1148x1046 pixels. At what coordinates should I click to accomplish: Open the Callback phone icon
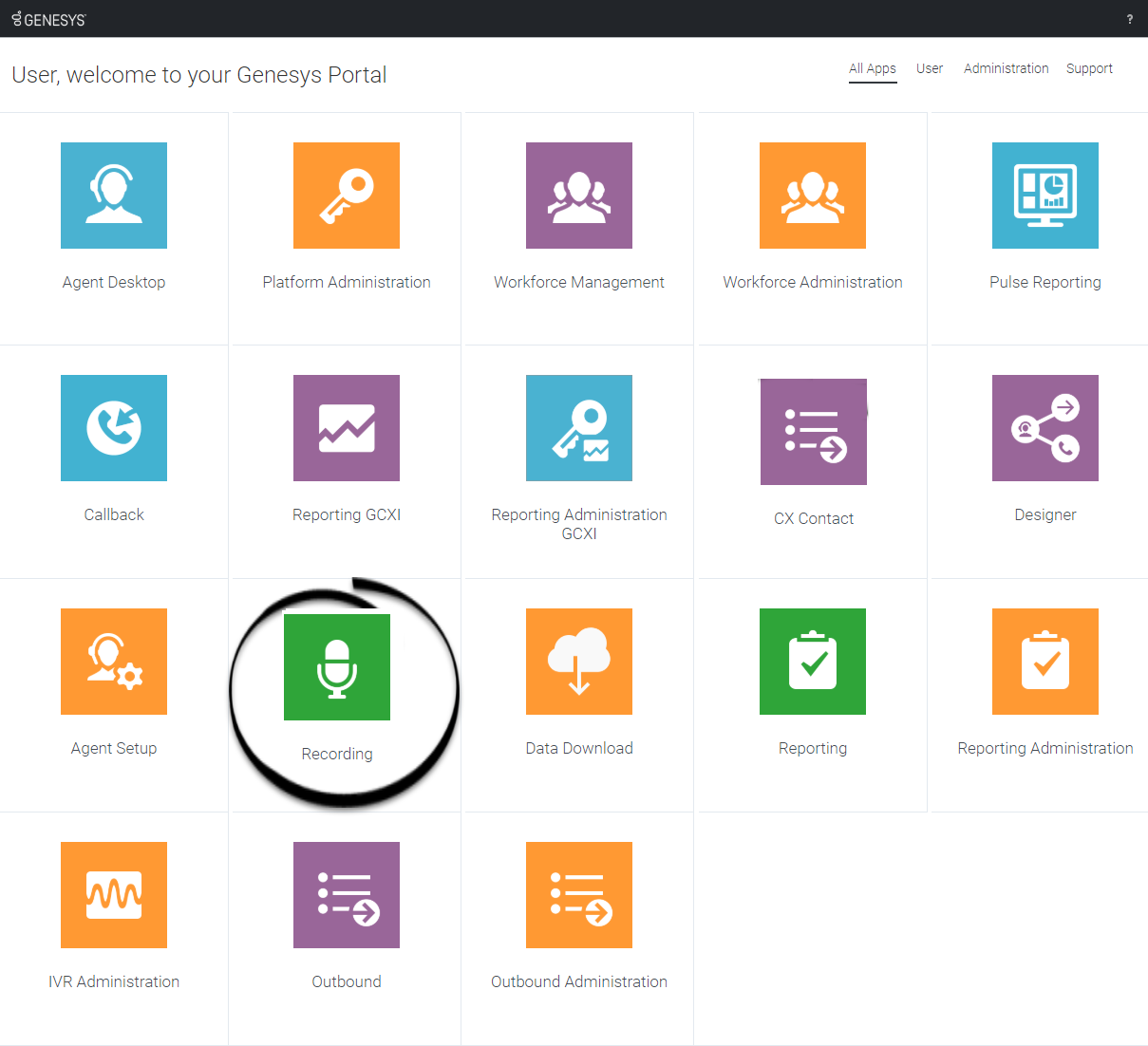coord(114,428)
